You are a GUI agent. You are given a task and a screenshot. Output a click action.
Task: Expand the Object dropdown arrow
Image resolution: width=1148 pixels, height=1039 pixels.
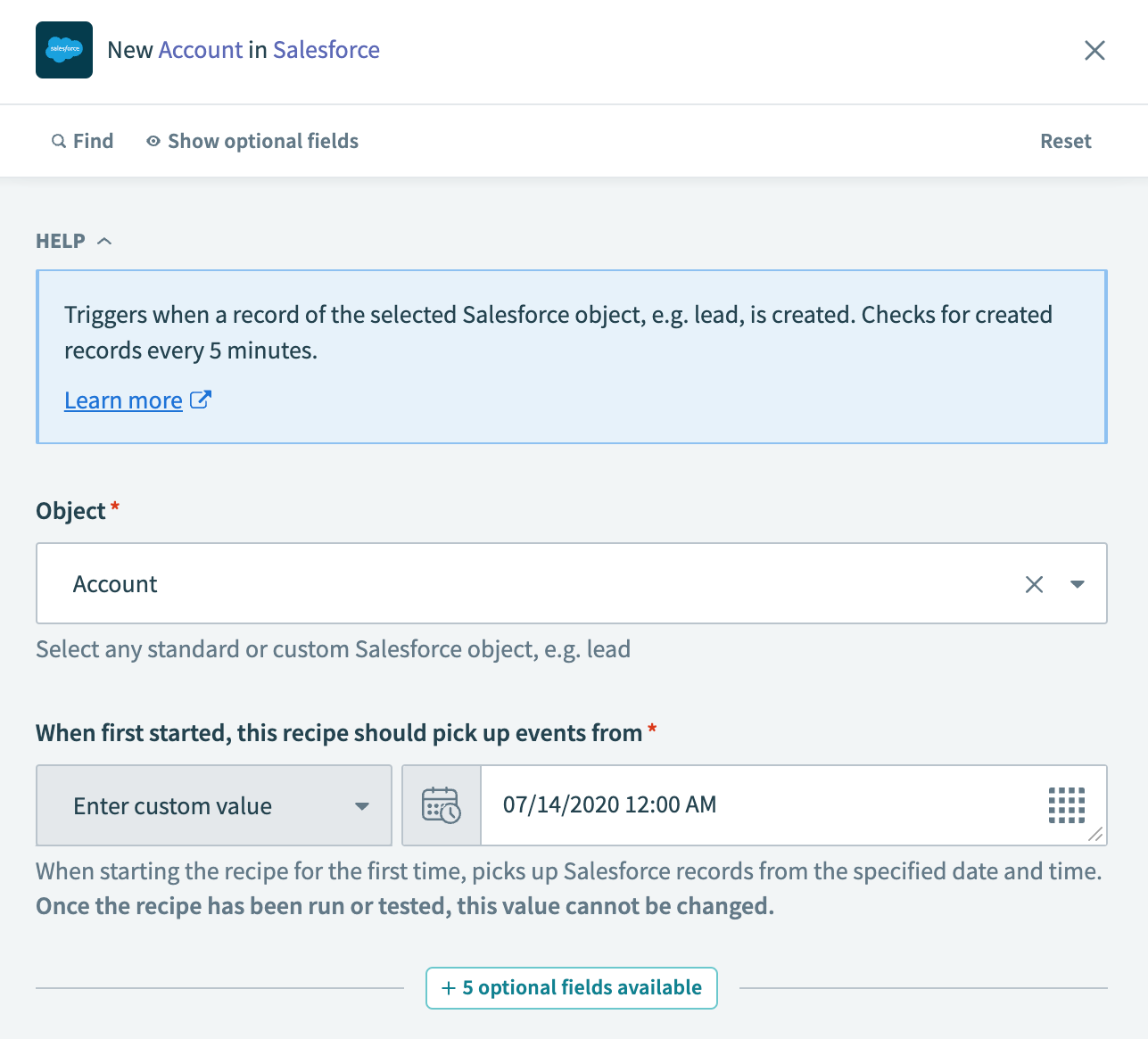1078,584
